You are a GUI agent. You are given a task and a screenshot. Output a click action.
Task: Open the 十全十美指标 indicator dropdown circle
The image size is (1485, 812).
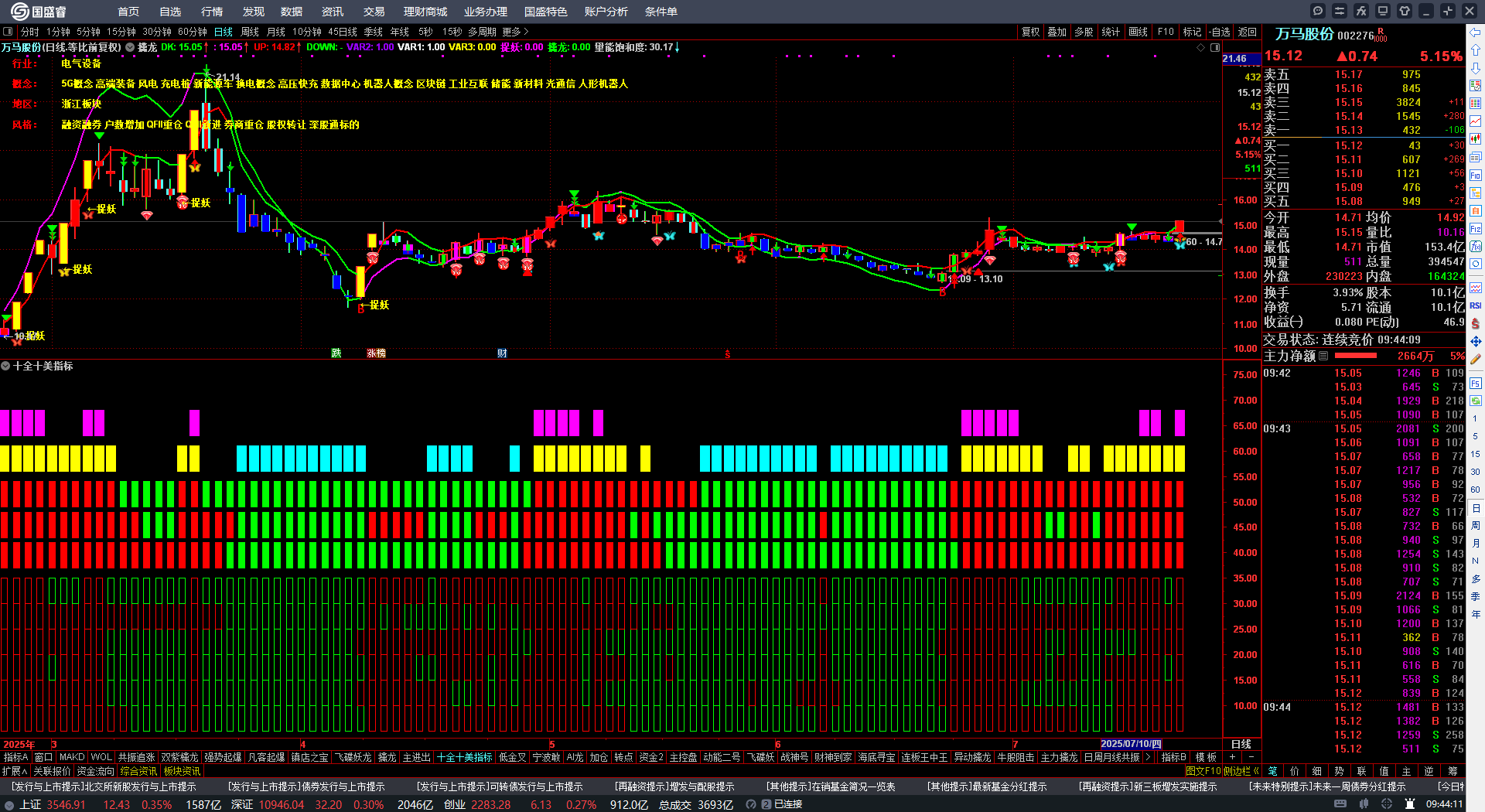pyautogui.click(x=5, y=366)
